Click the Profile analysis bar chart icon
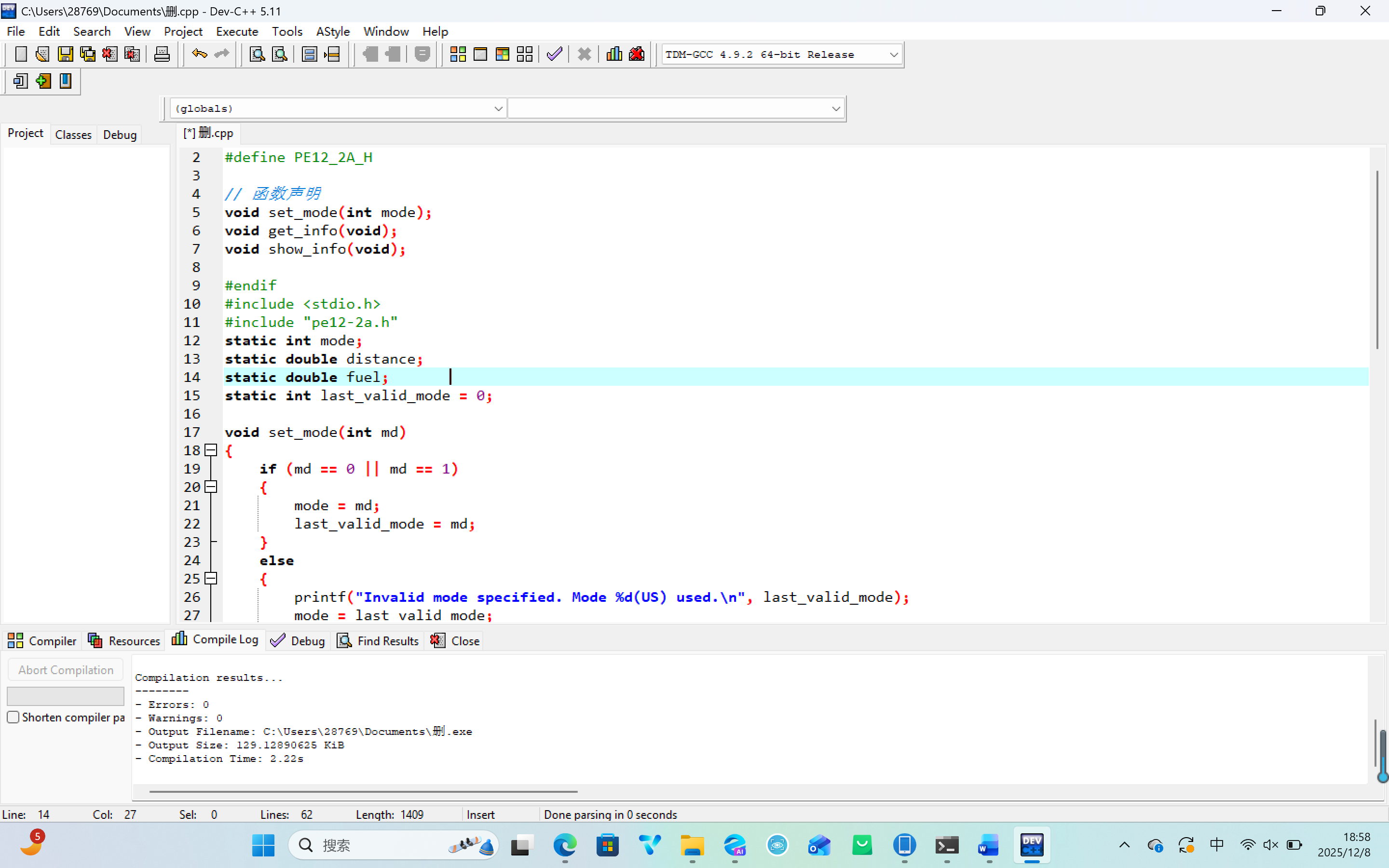The height and width of the screenshot is (868, 1389). (613, 54)
